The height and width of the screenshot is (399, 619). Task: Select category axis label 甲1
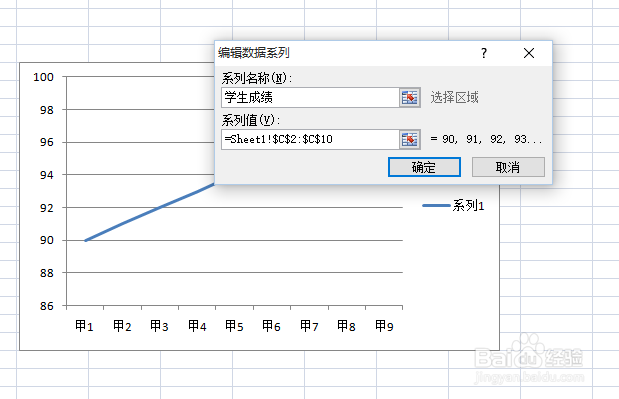[x=84, y=326]
